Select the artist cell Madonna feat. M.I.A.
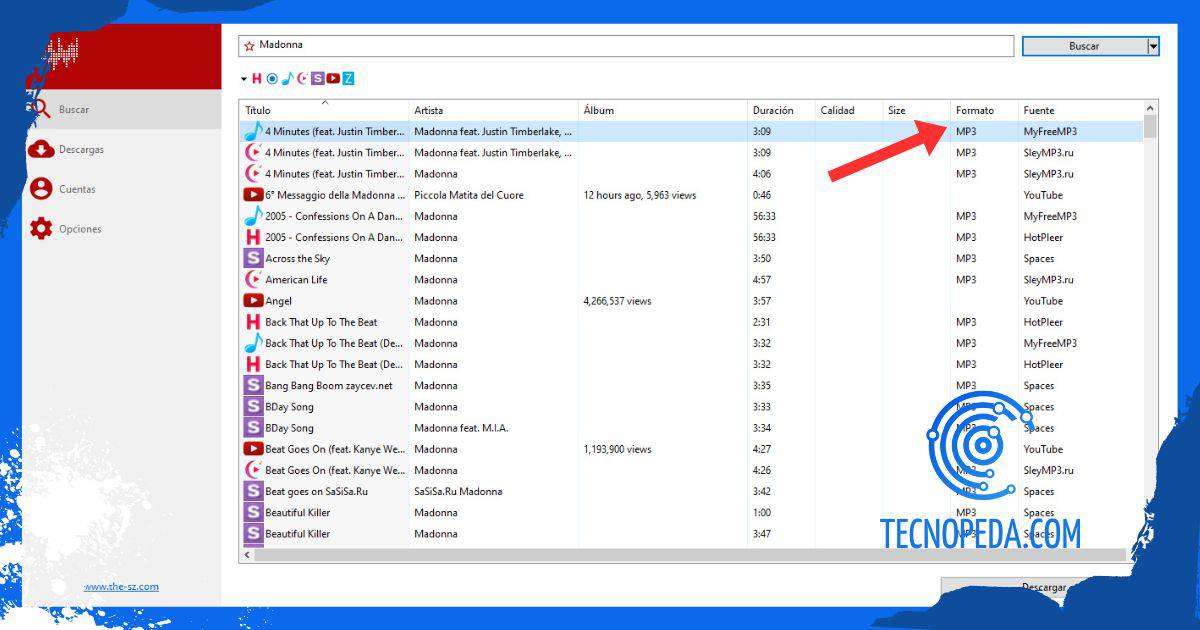 (x=461, y=428)
